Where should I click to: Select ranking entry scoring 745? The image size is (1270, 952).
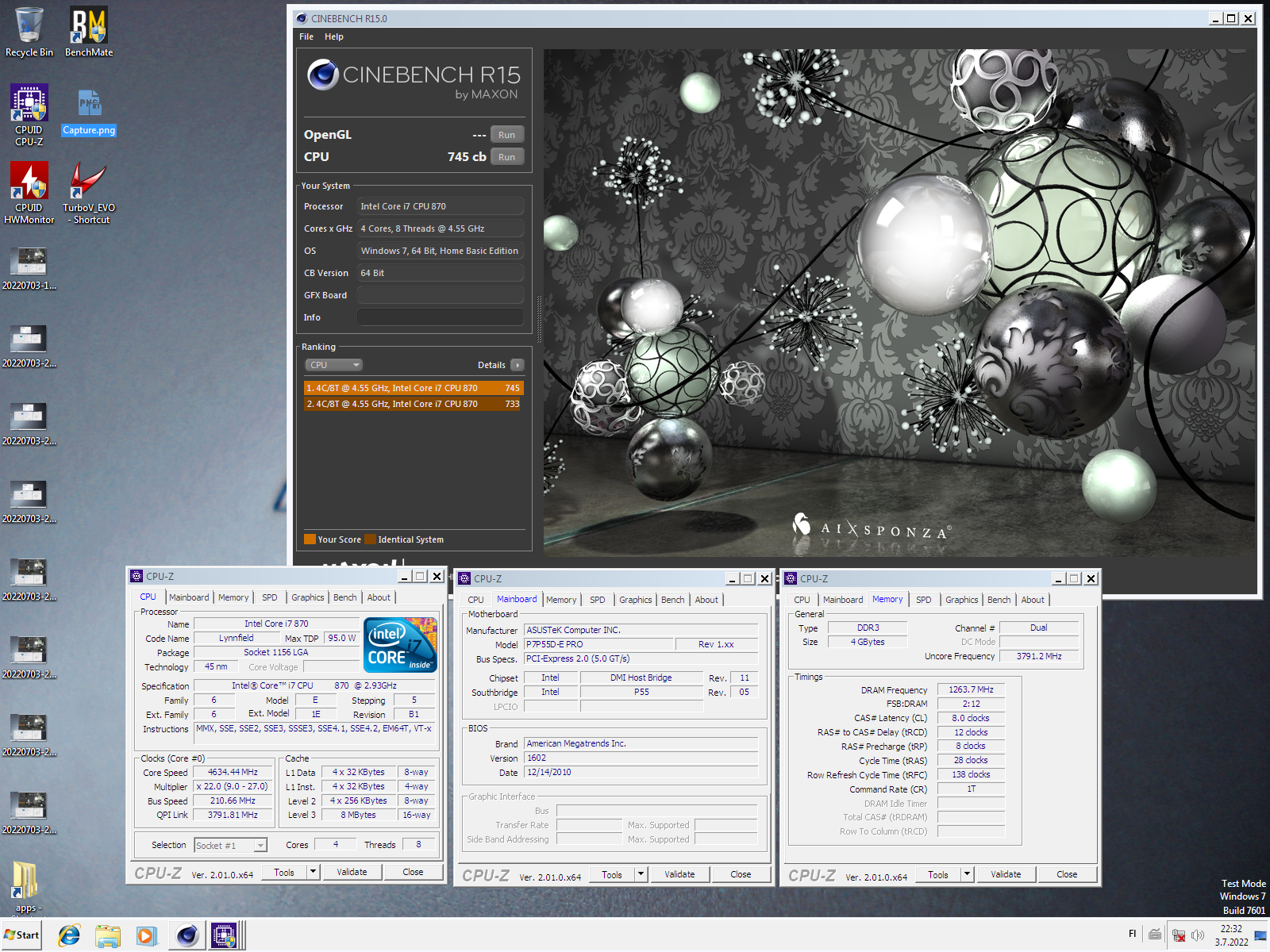coord(413,388)
